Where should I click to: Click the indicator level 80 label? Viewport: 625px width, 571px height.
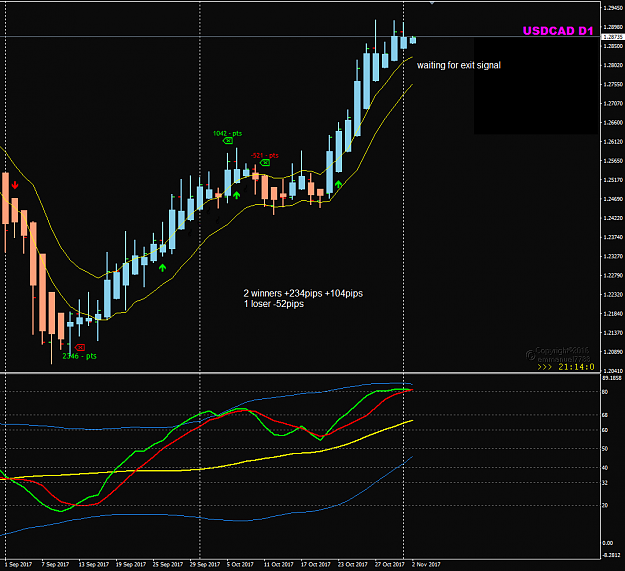pyautogui.click(x=605, y=392)
